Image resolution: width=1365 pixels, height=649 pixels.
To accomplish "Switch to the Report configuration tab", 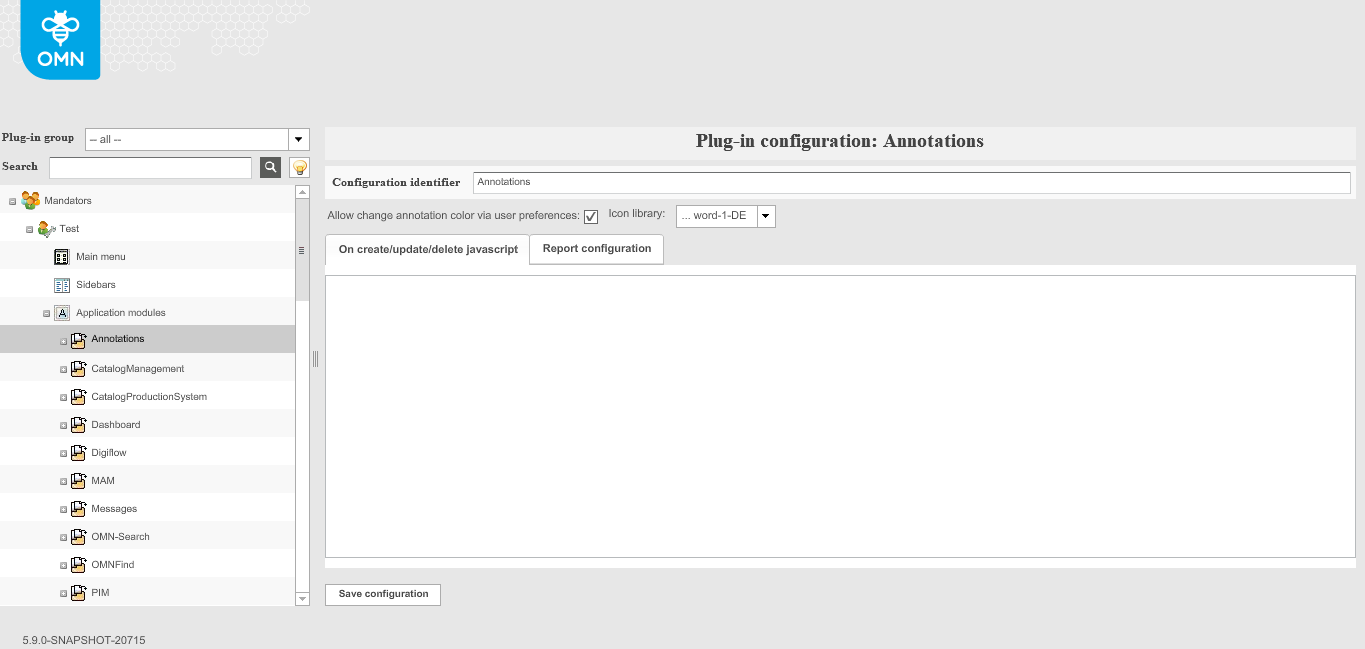I will (596, 249).
